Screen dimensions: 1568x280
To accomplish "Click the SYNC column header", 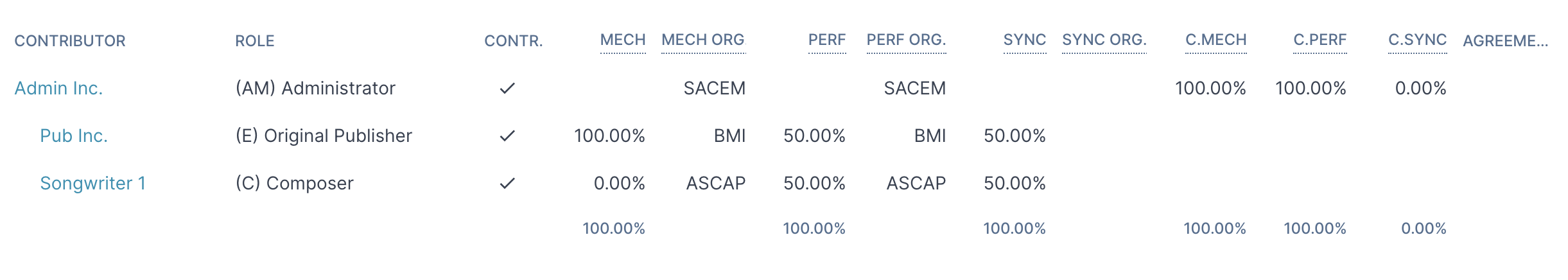I will [1025, 40].
